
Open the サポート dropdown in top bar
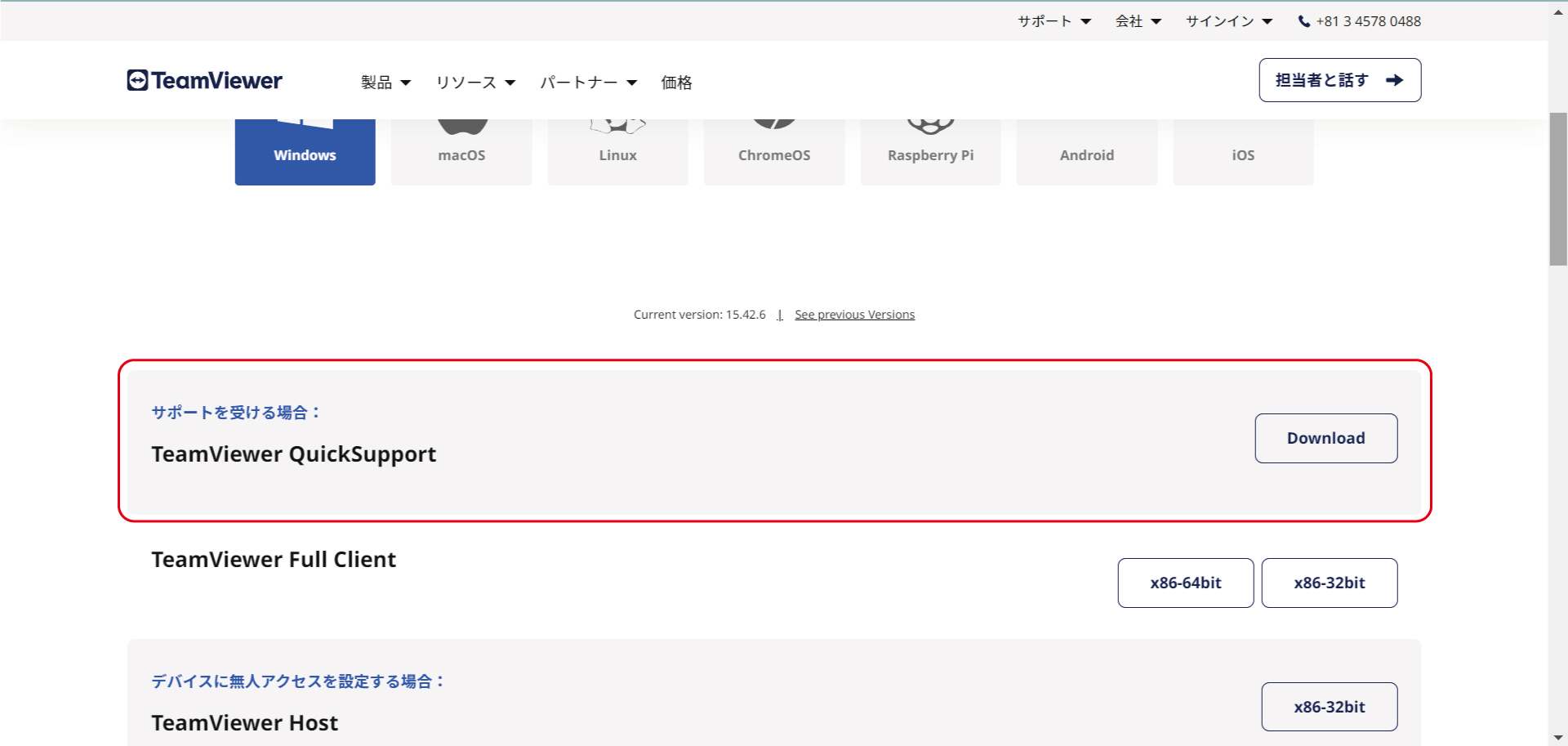point(1053,22)
